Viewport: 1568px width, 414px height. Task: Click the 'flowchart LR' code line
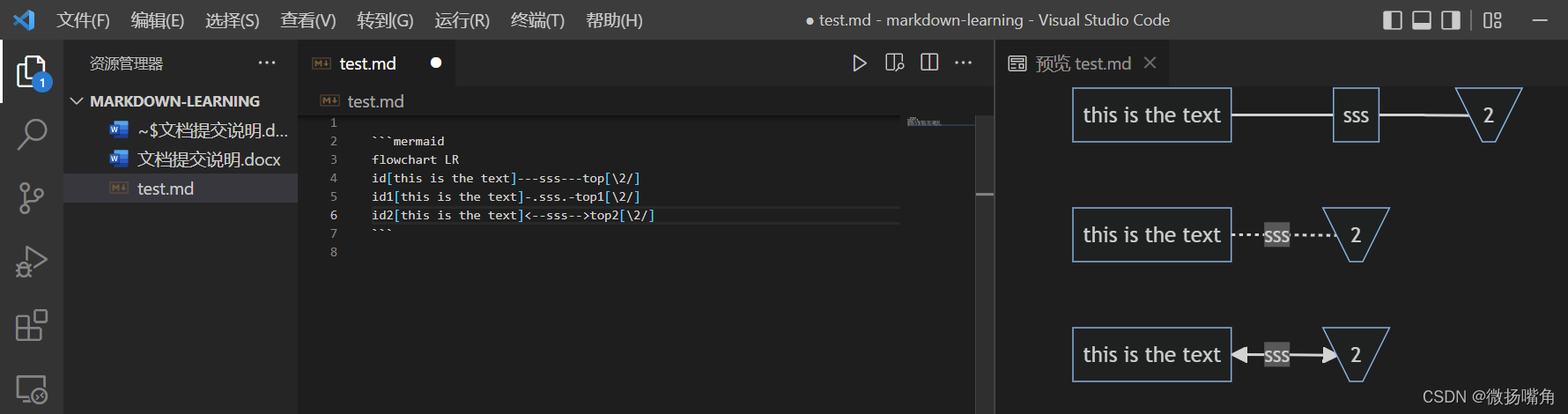tap(415, 159)
